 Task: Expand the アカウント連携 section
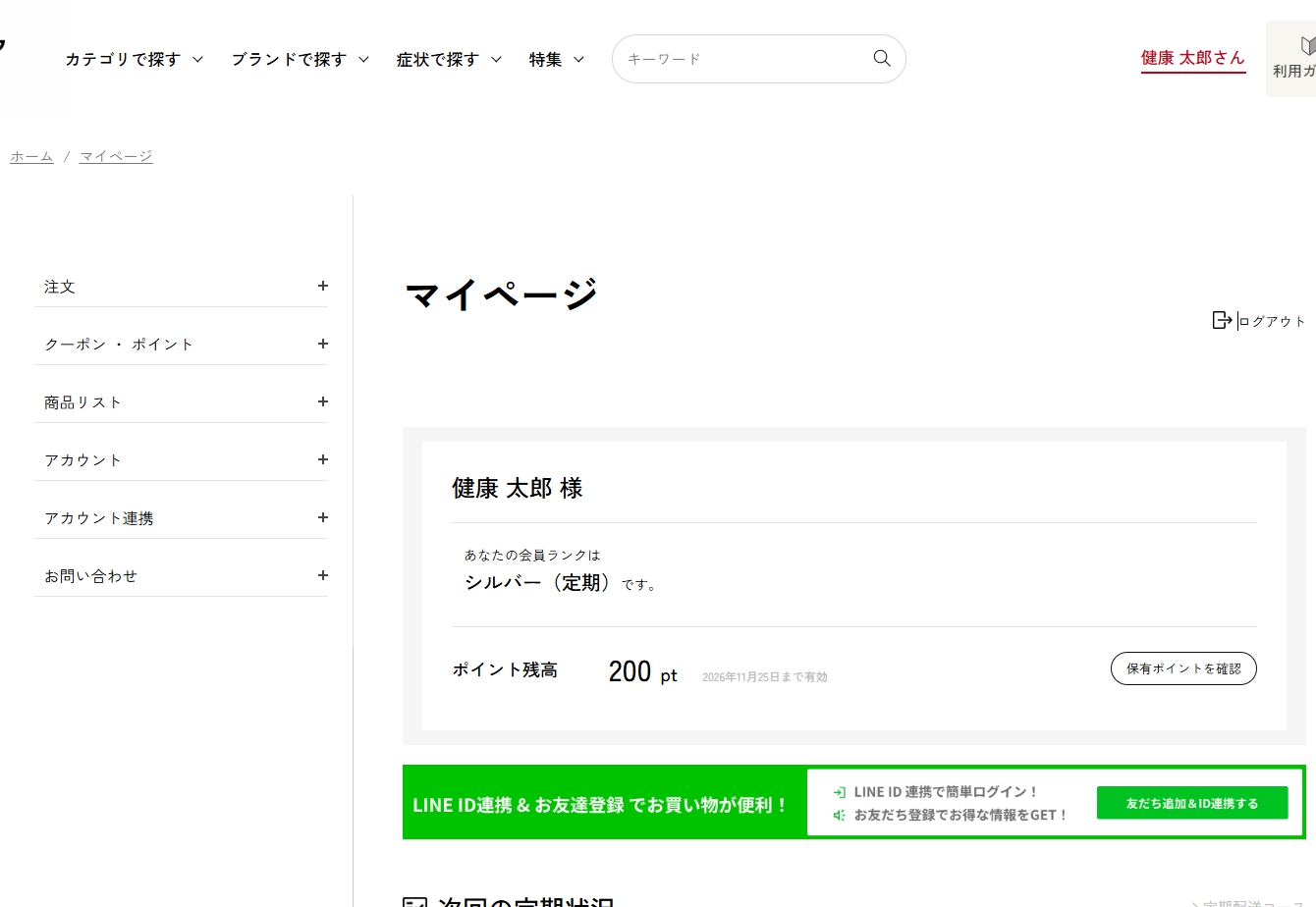coord(322,517)
